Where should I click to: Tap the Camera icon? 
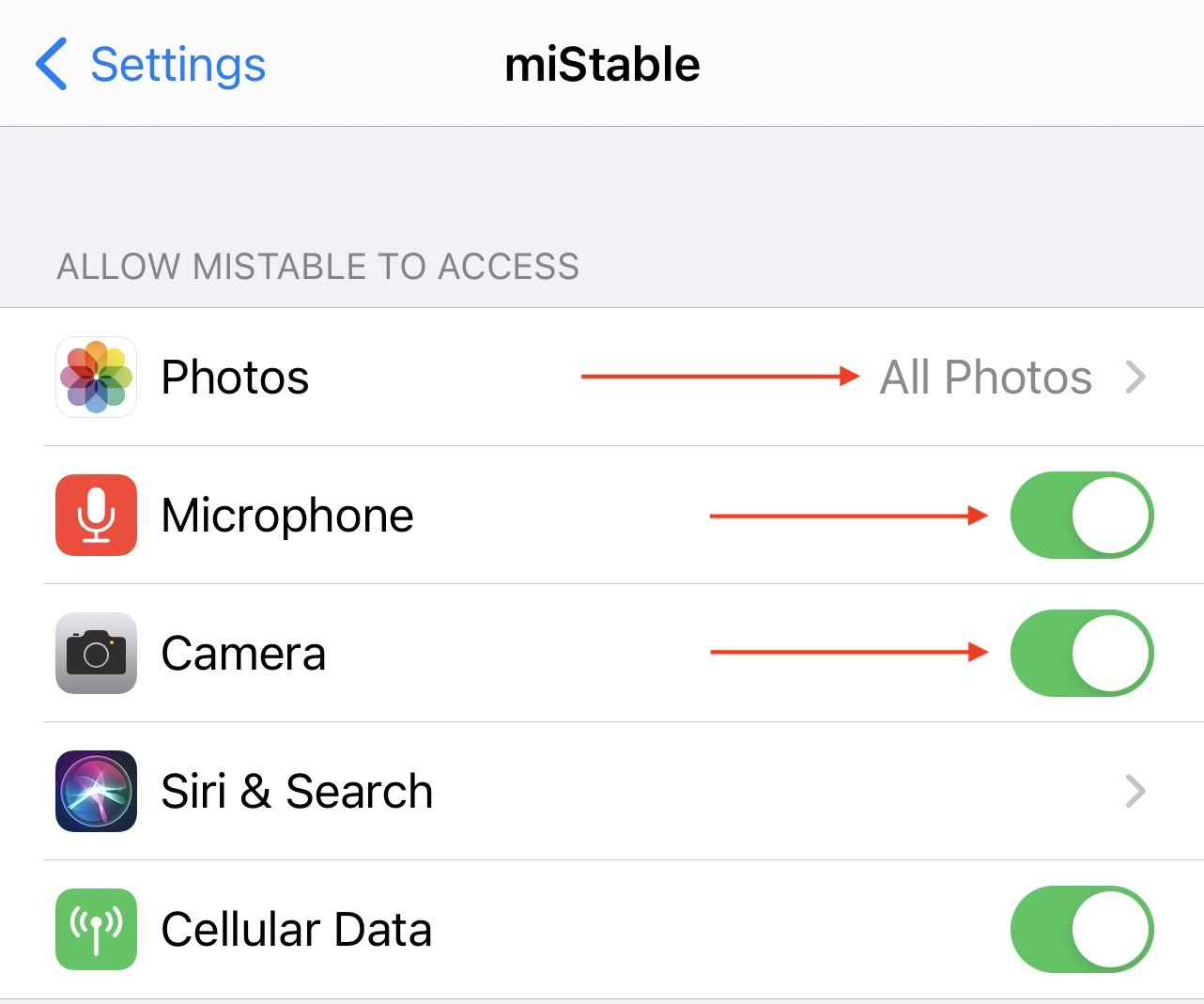[x=96, y=653]
